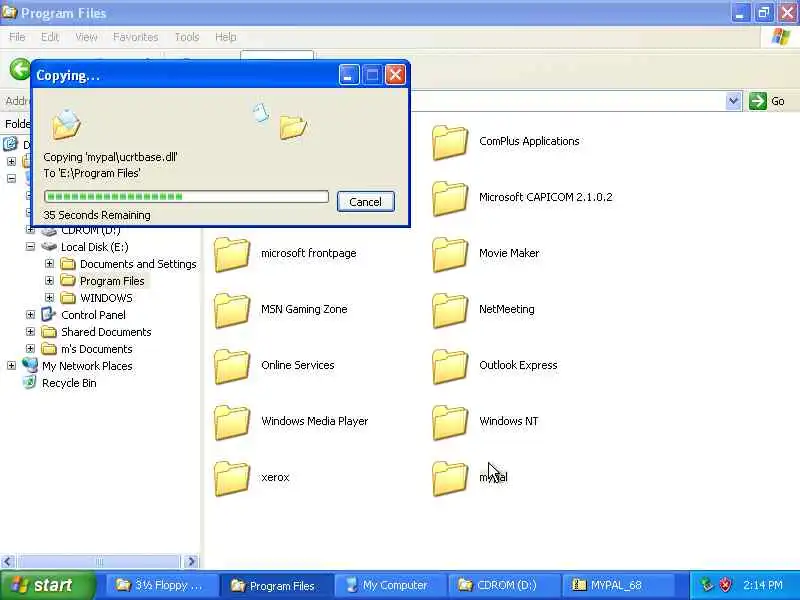The image size is (800, 600).
Task: Select the Outlook Express folder icon
Action: coord(449,367)
